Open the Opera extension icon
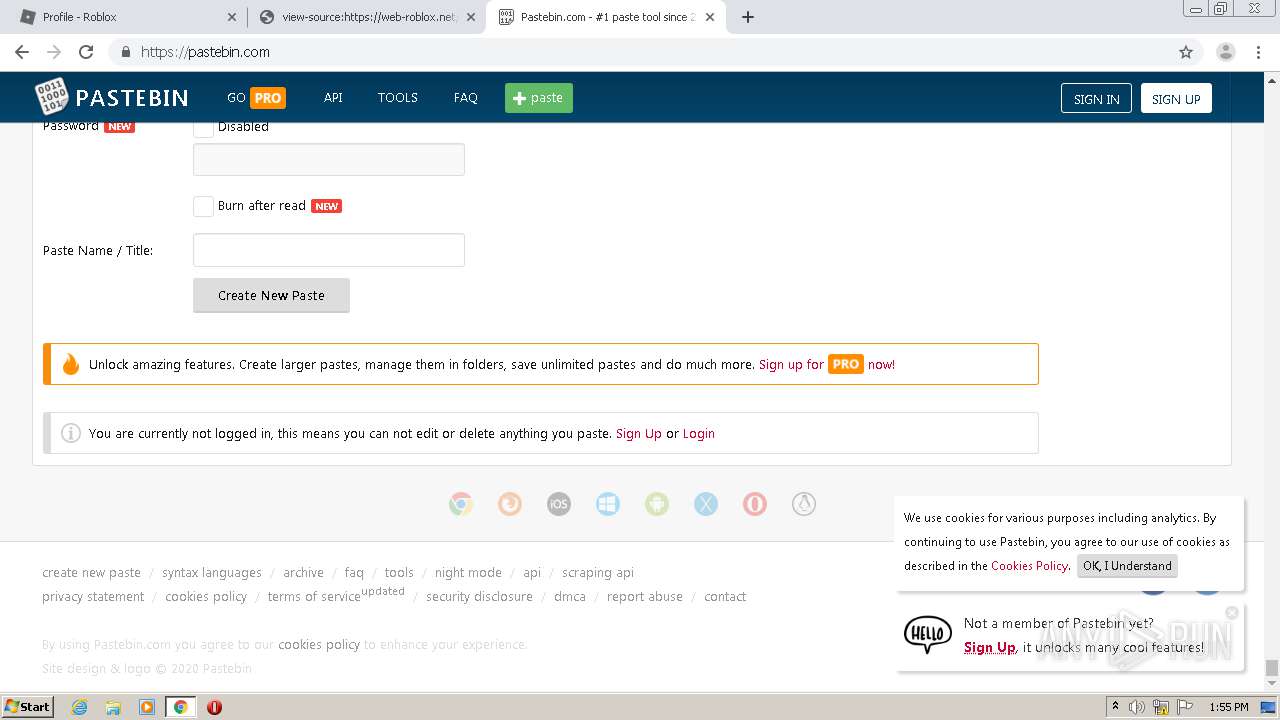The height and width of the screenshot is (720, 1280). click(755, 504)
